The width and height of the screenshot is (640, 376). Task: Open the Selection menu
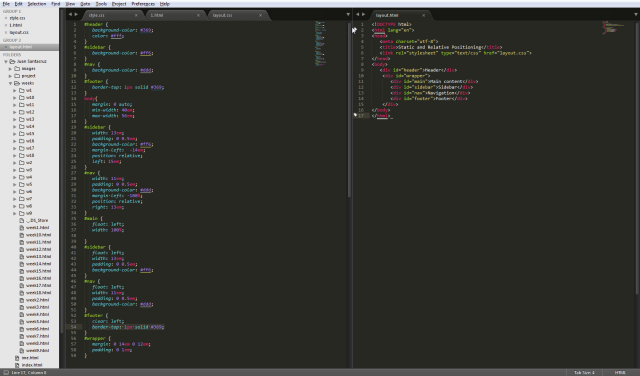coord(37,4)
